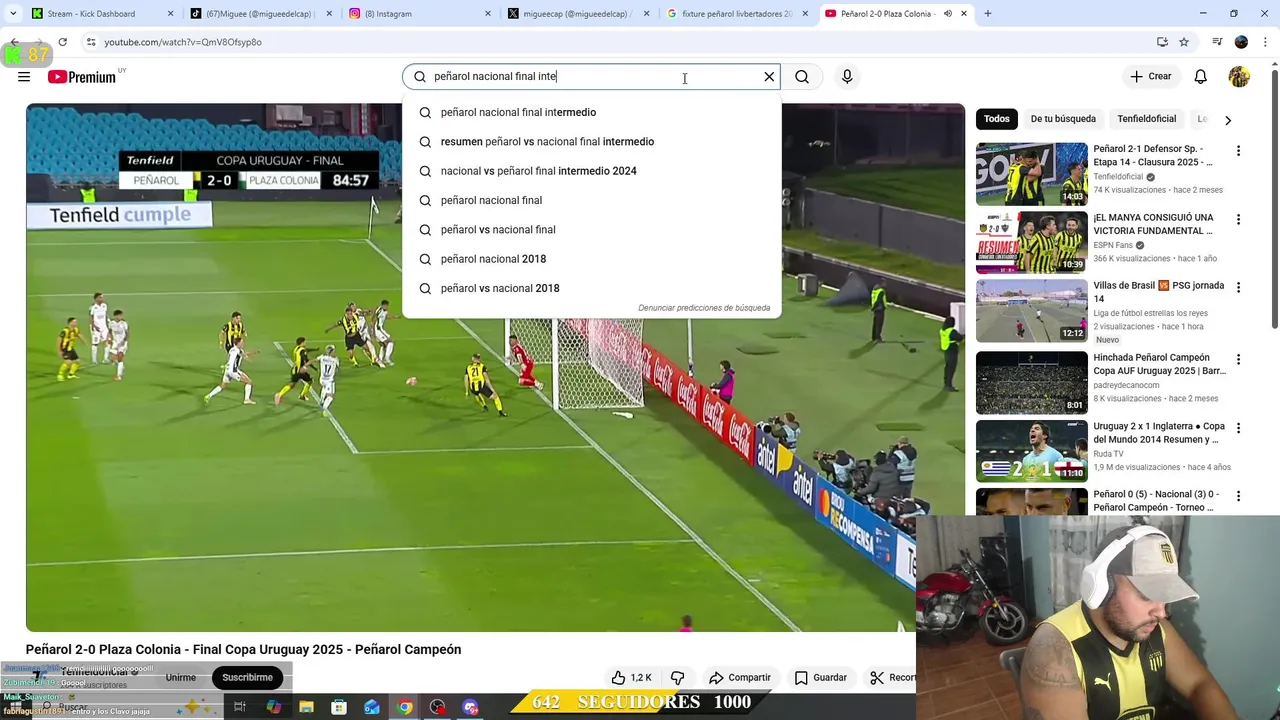
Task: Open a new Chrome tab
Action: (988, 14)
